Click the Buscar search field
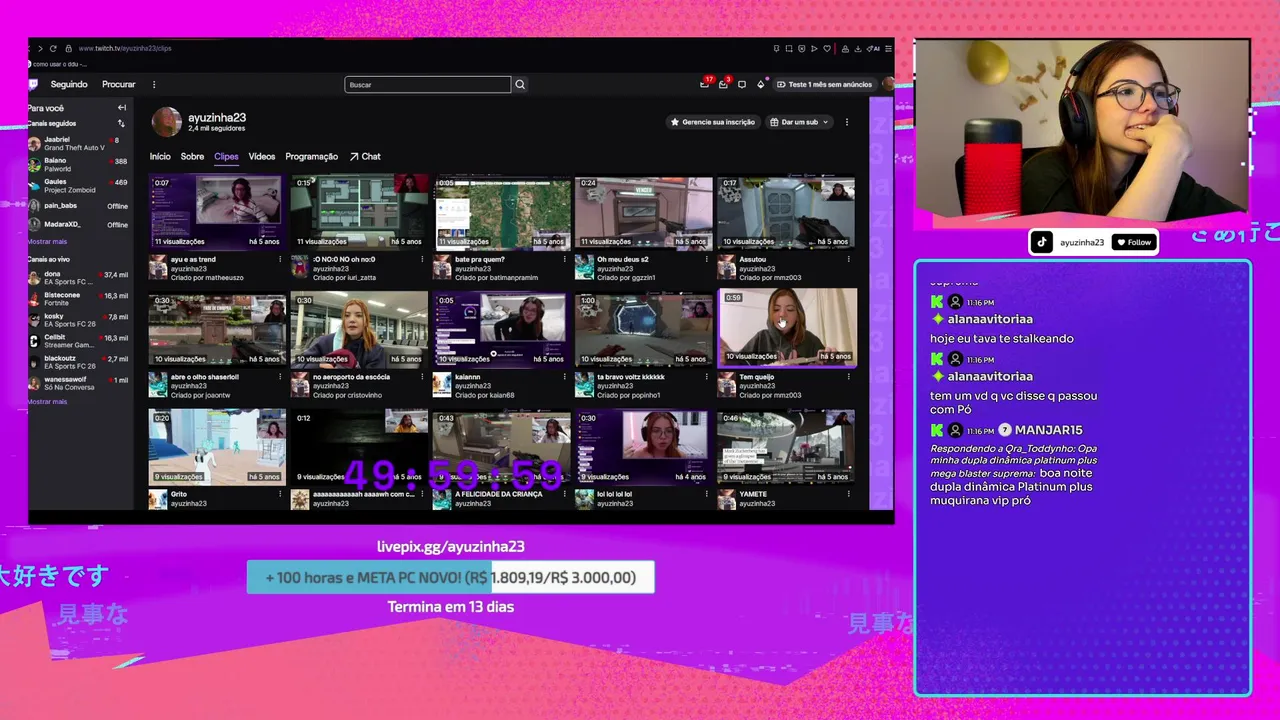The image size is (1280, 720). coord(428,85)
